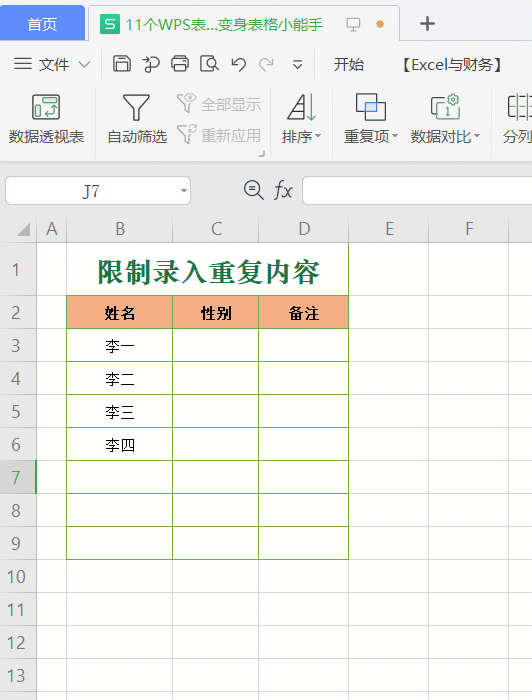Save the document with the Save icon
The height and width of the screenshot is (700, 532).
point(121,64)
